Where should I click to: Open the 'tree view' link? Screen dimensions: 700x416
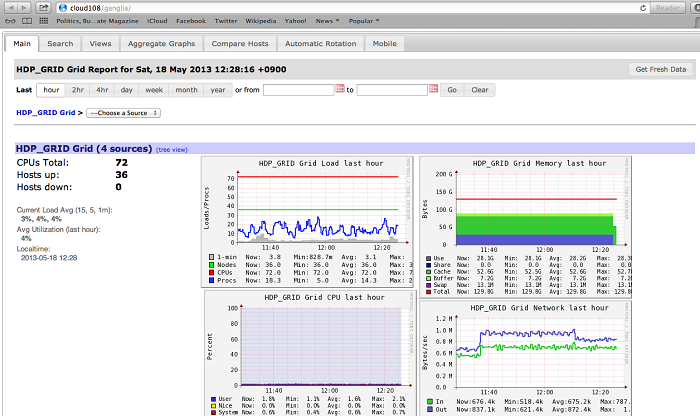(172, 150)
